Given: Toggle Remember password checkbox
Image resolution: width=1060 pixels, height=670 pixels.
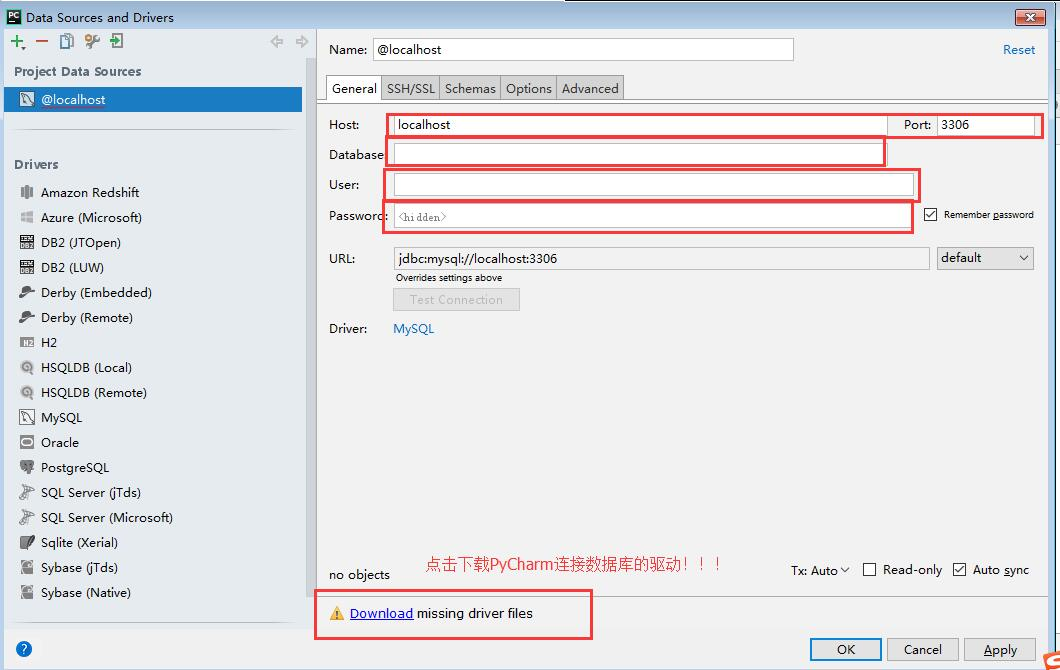Looking at the screenshot, I should [930, 214].
